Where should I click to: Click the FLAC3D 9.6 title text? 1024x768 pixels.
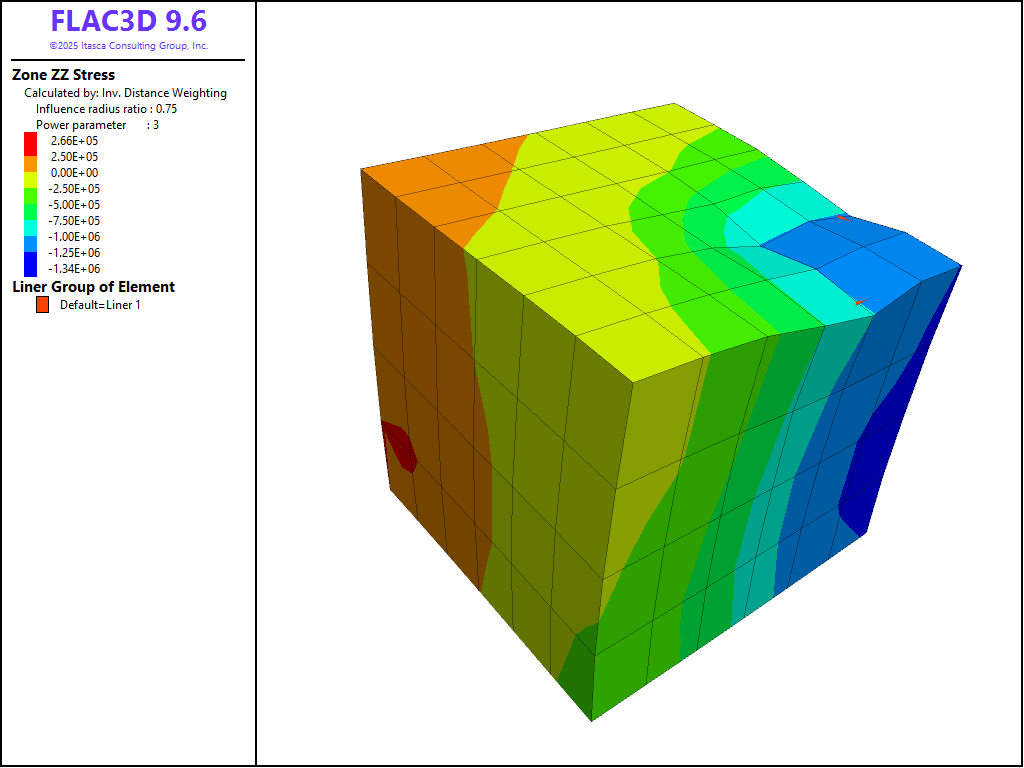point(128,22)
